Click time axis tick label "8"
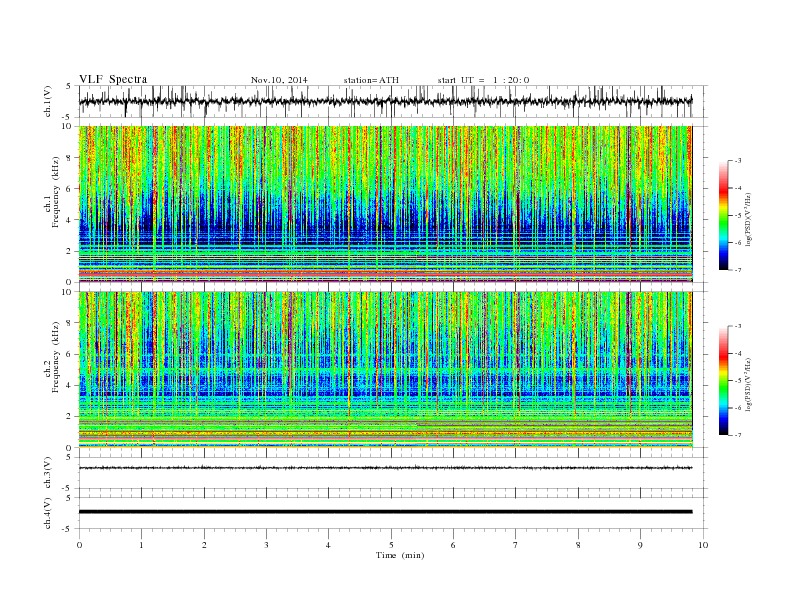This screenshot has height=612, width=792. (578, 545)
